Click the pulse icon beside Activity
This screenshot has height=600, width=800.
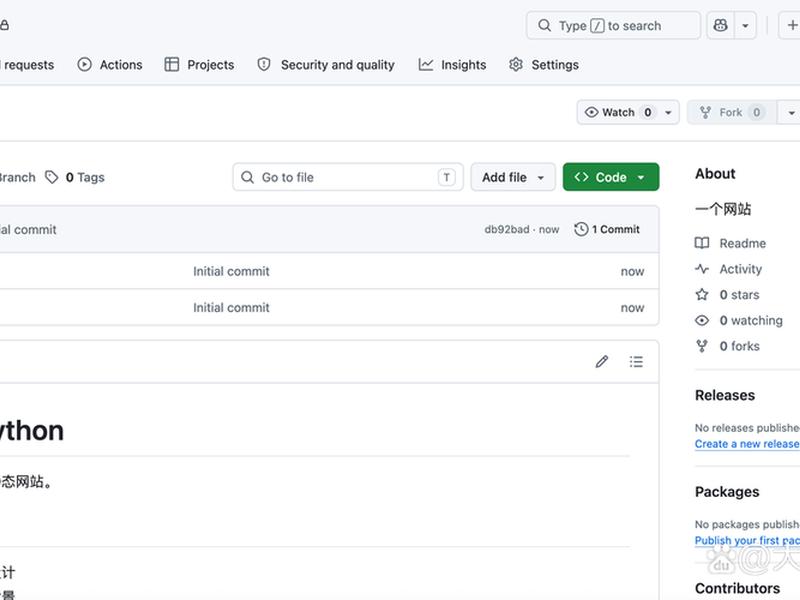click(702, 269)
